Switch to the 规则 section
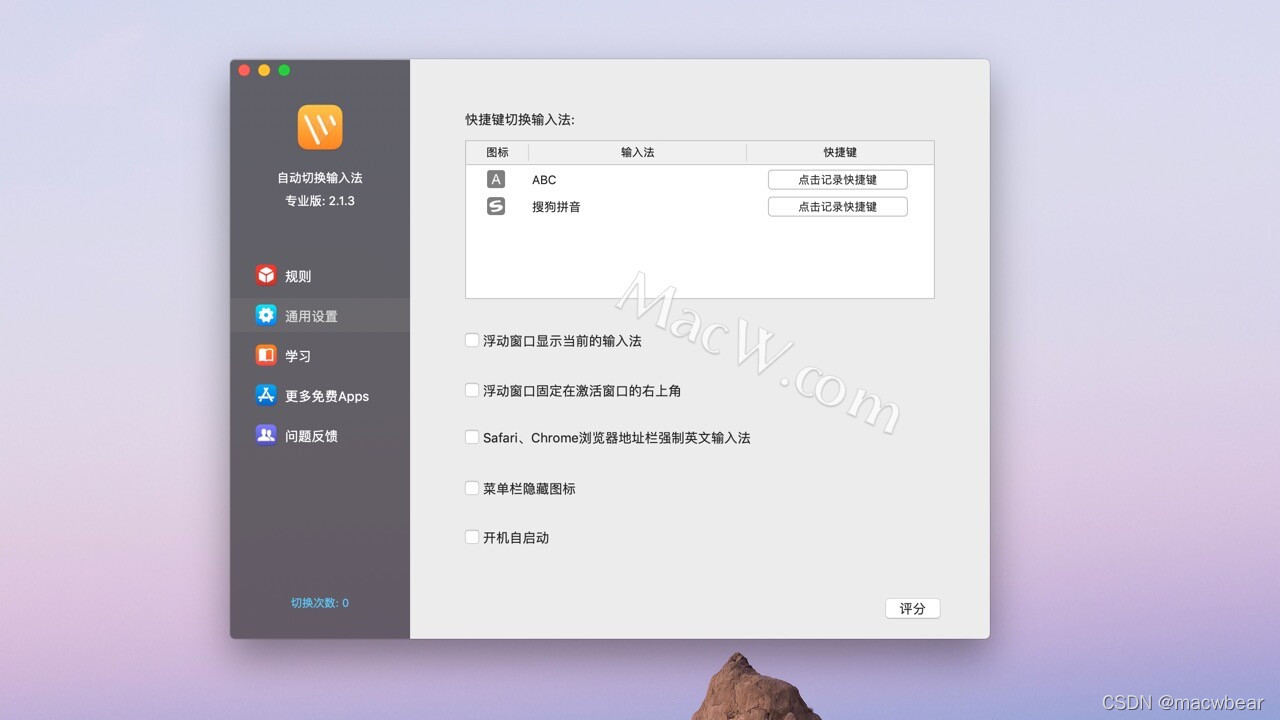 coord(295,274)
